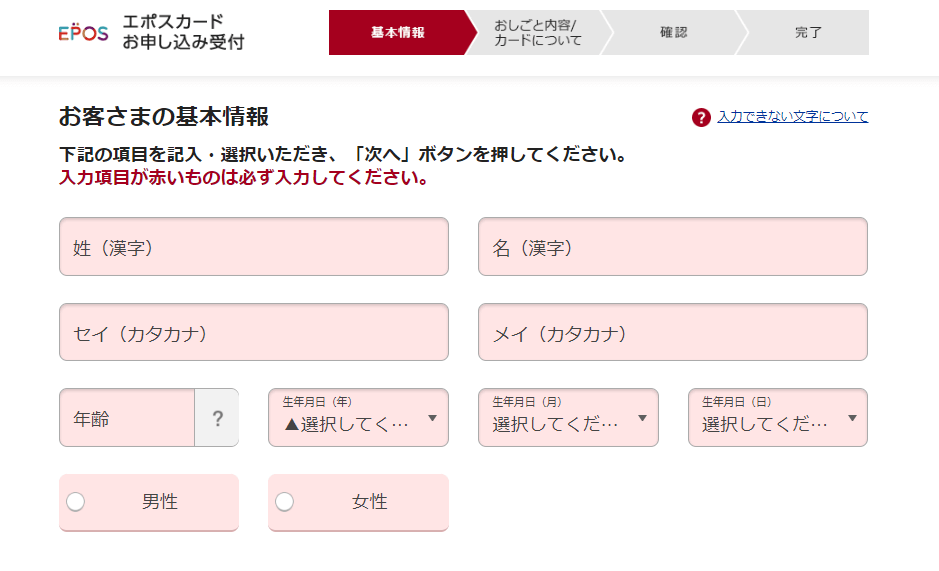The width and height of the screenshot is (939, 571).
Task: Go to the 確認 step tab
Action: coord(673,33)
